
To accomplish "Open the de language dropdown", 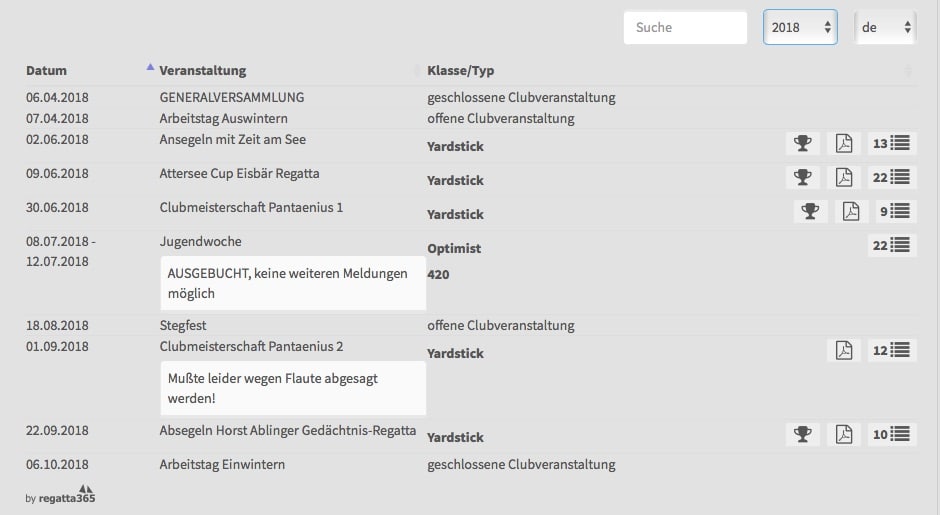I will [x=885, y=28].
